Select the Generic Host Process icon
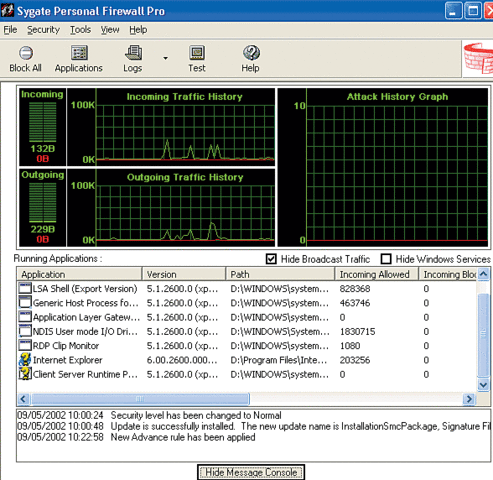 coord(25,303)
